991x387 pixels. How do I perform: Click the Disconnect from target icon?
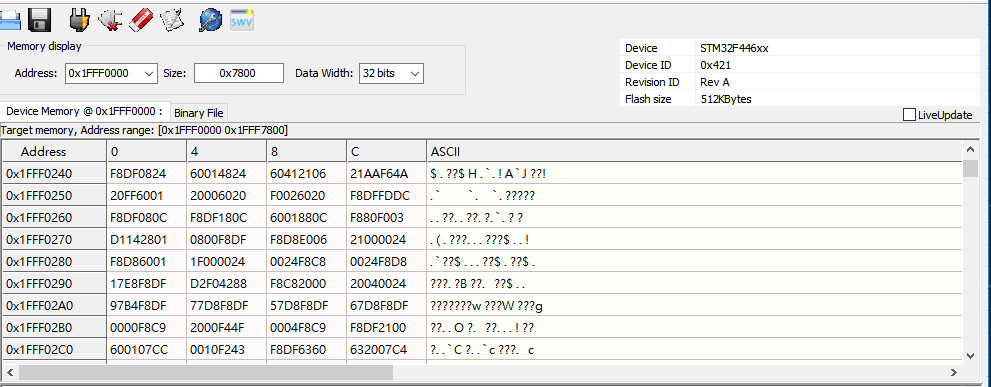(x=111, y=20)
